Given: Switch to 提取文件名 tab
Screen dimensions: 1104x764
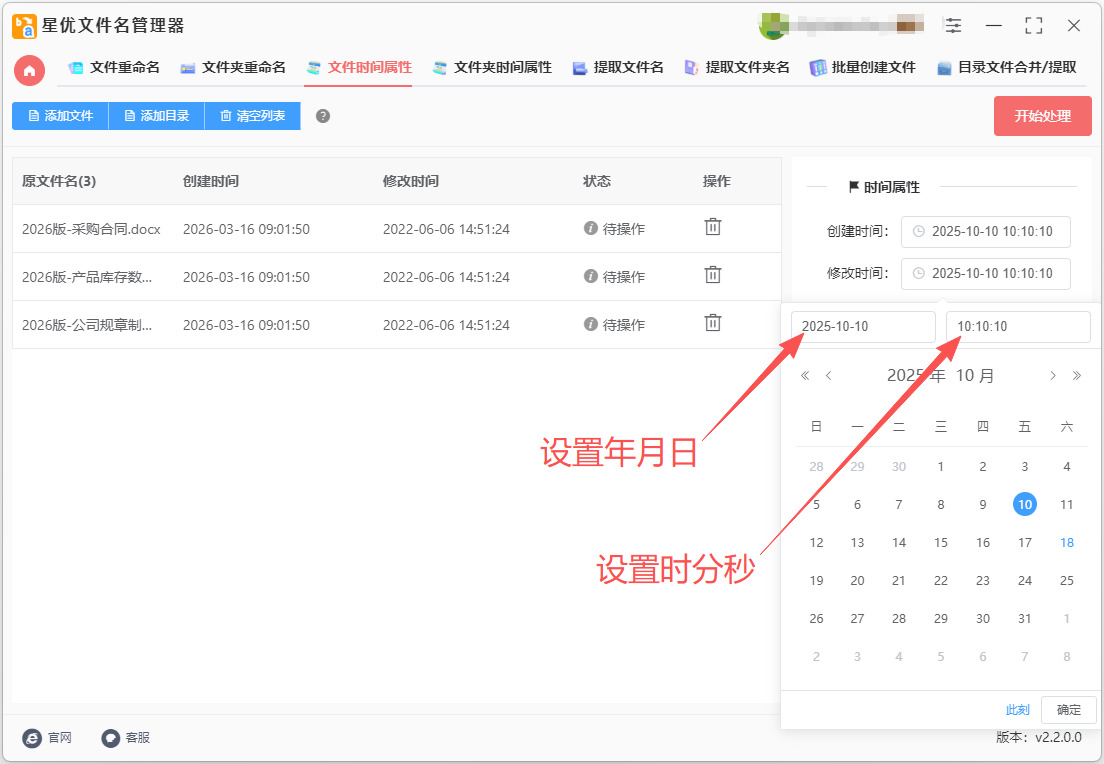Looking at the screenshot, I should (x=618, y=68).
